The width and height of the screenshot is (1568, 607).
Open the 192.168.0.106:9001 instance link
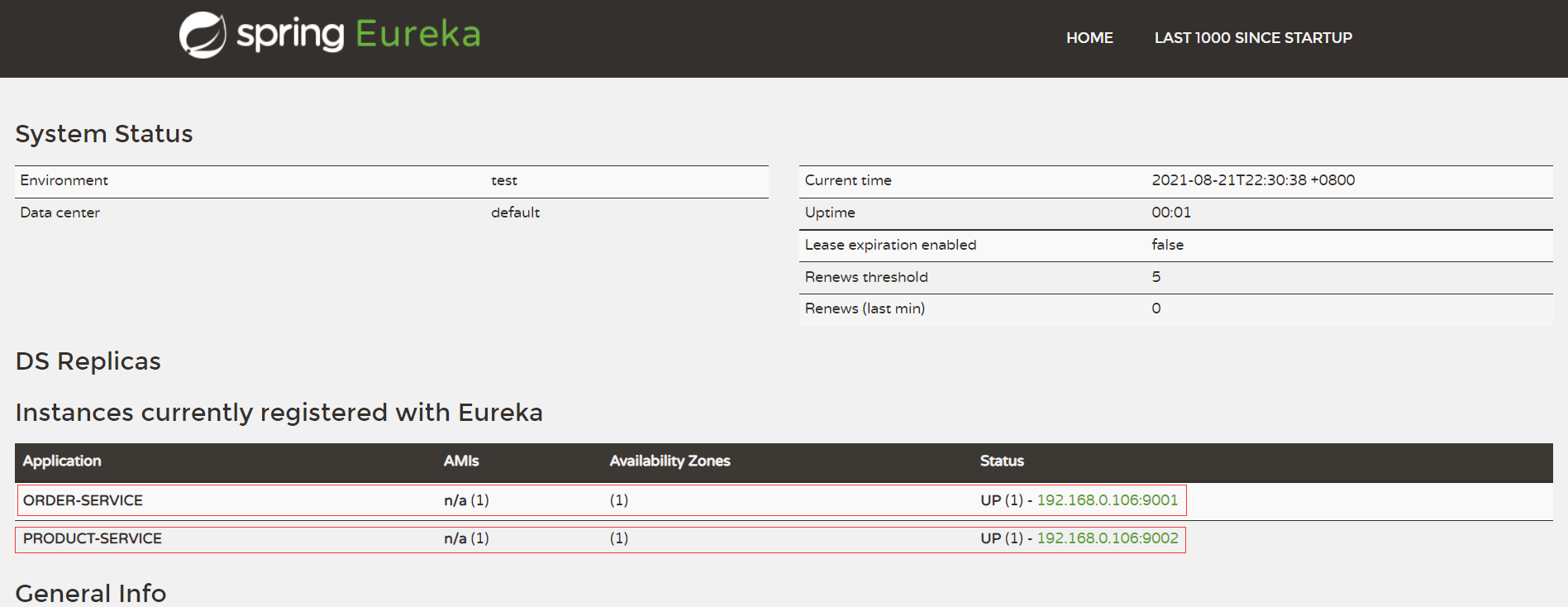(x=1108, y=500)
